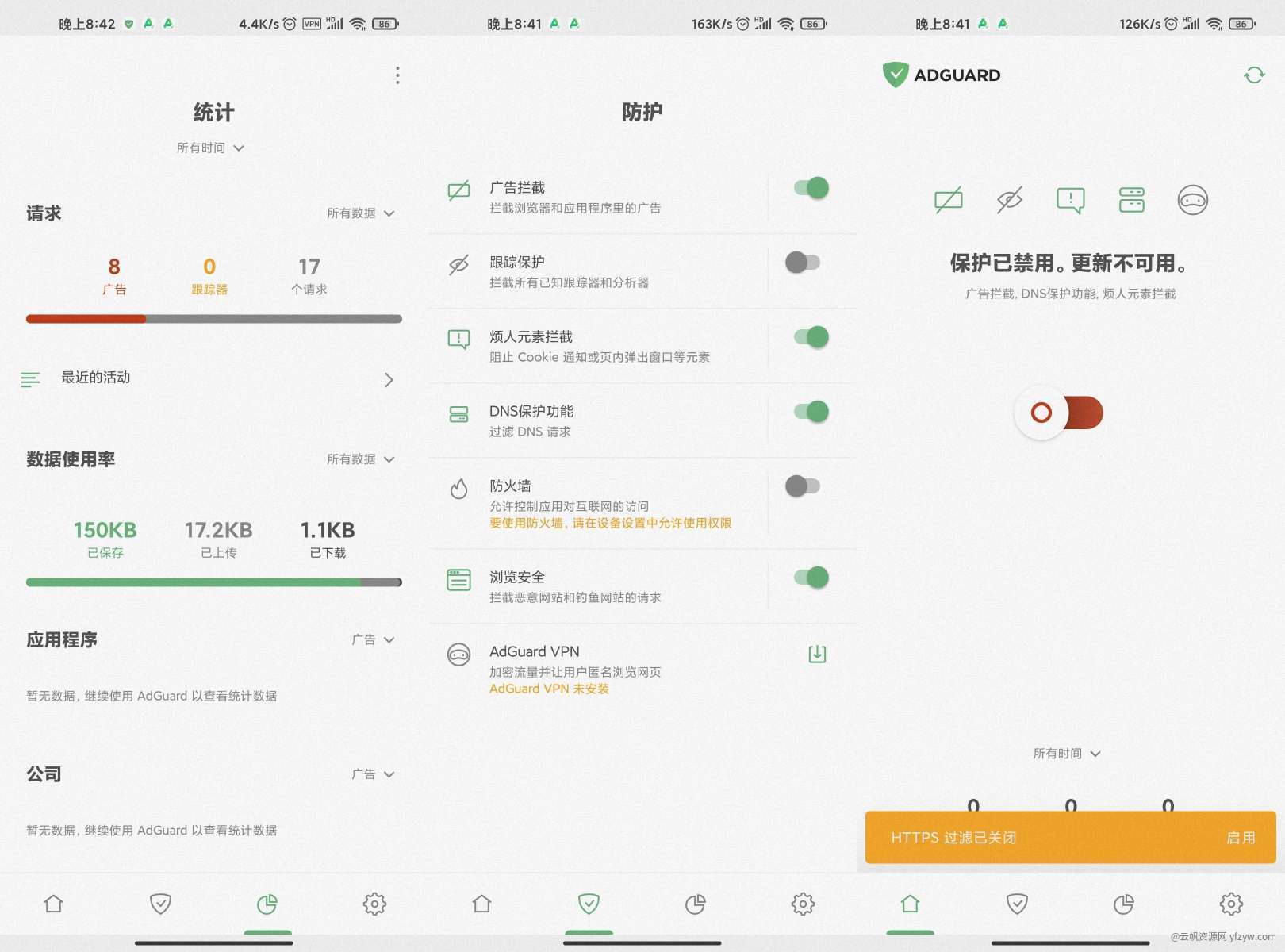The height and width of the screenshot is (952, 1285).
Task: Turn on the main protection switch
Action: [x=1059, y=413]
